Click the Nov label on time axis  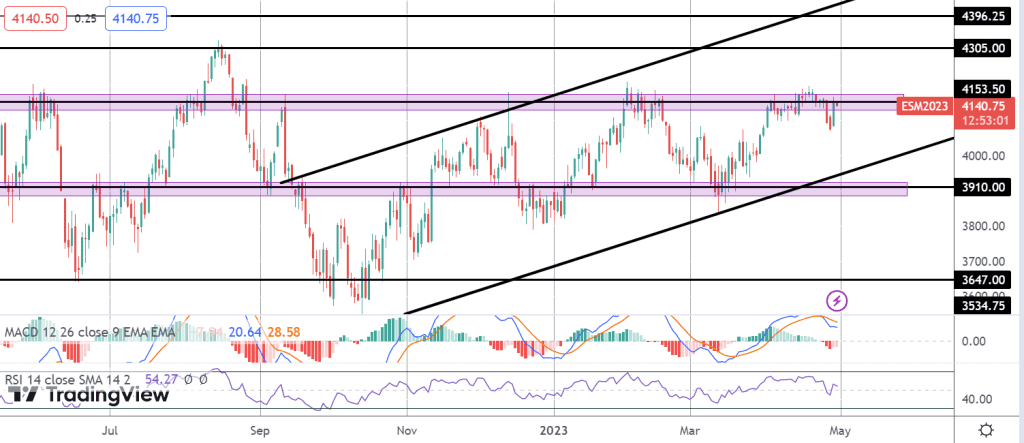407,429
